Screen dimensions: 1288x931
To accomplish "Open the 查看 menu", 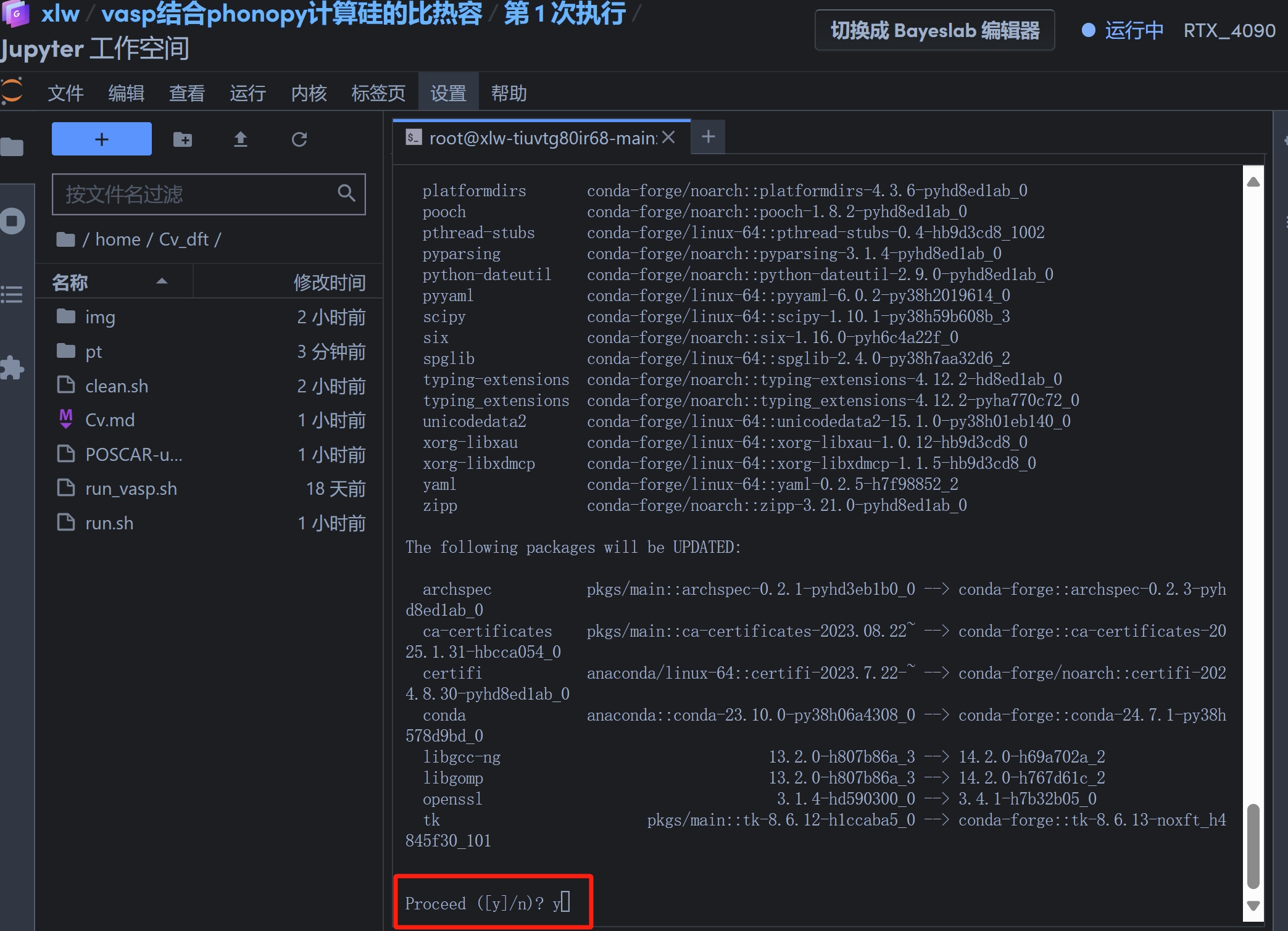I will (187, 93).
